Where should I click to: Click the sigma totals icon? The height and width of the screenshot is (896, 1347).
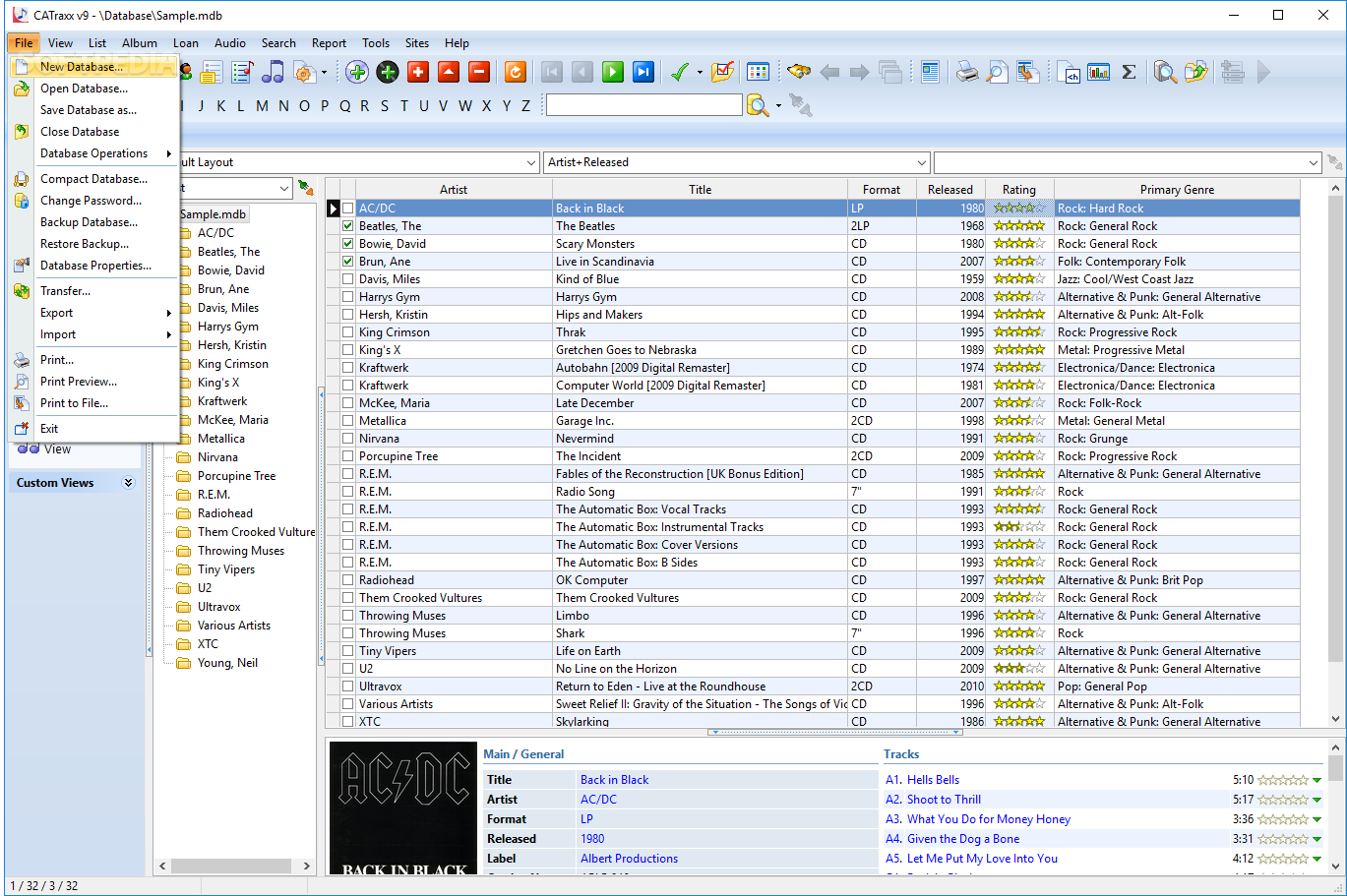(x=1130, y=72)
